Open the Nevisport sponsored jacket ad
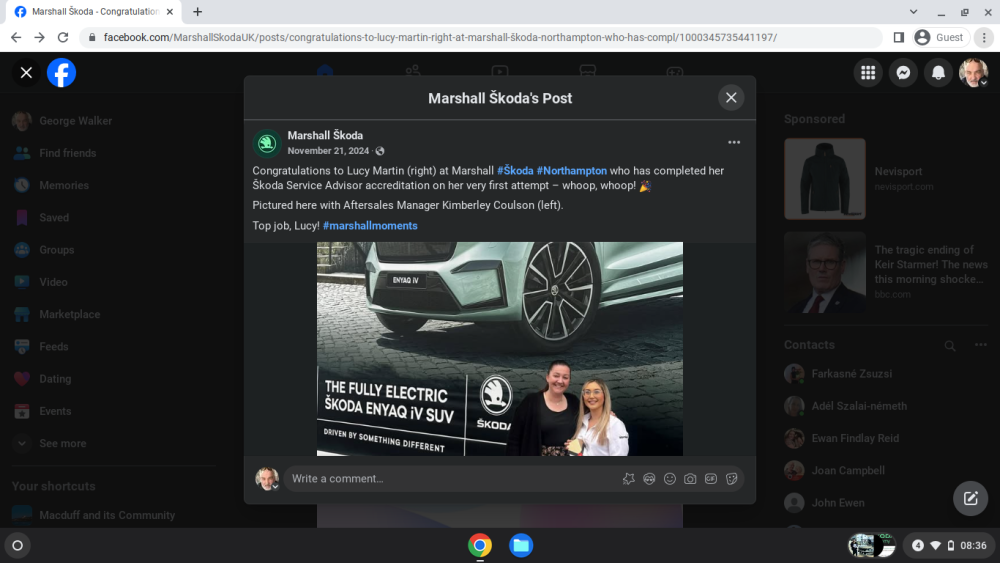Screen dimensions: 1000x563 coord(886,179)
